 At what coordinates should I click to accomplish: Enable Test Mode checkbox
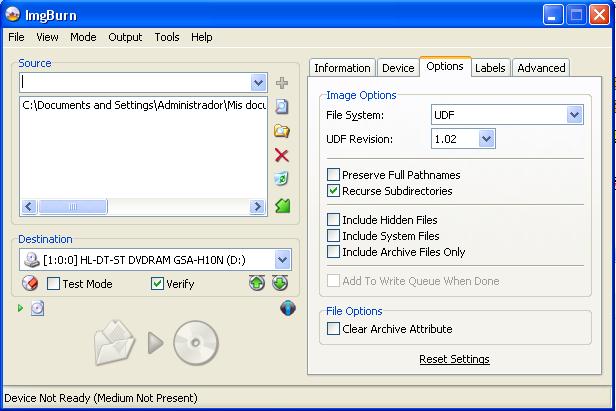tap(53, 284)
